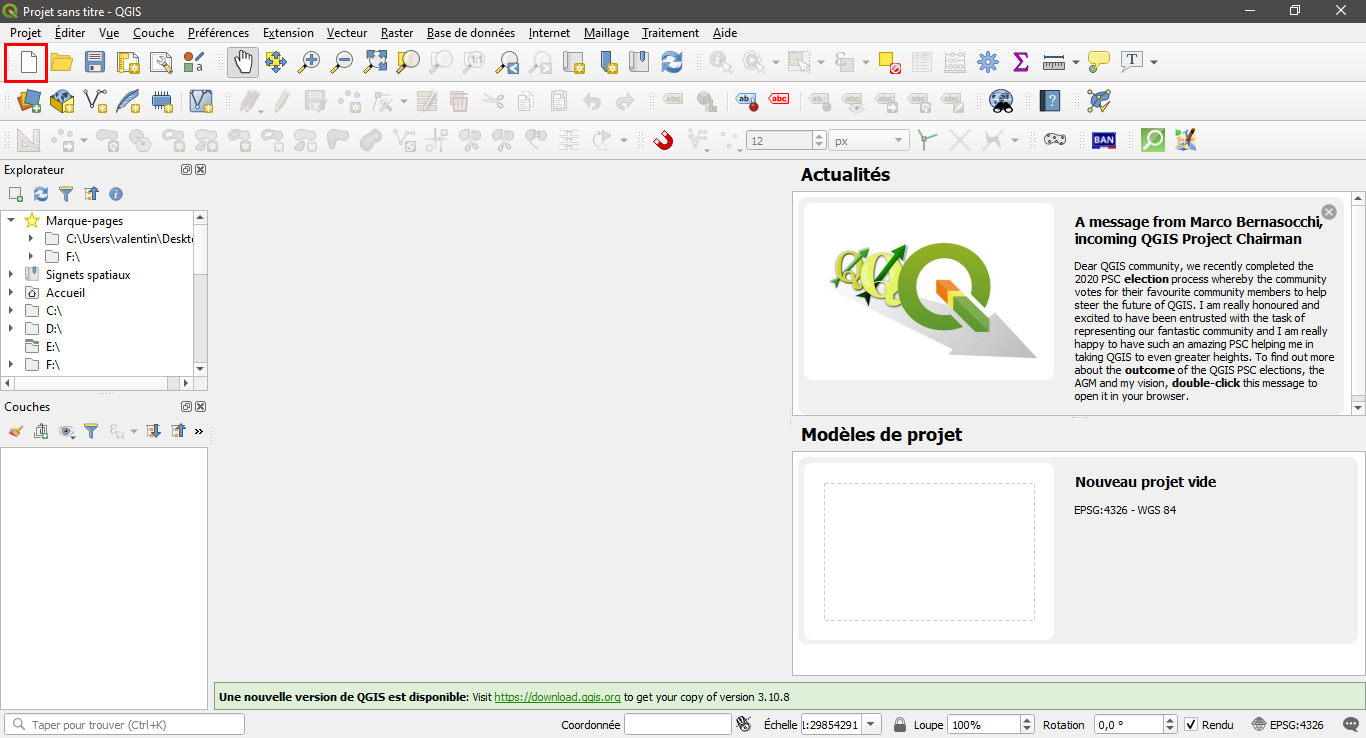This screenshot has width=1366, height=738.
Task: Open the help contents book icon
Action: [x=1050, y=101]
